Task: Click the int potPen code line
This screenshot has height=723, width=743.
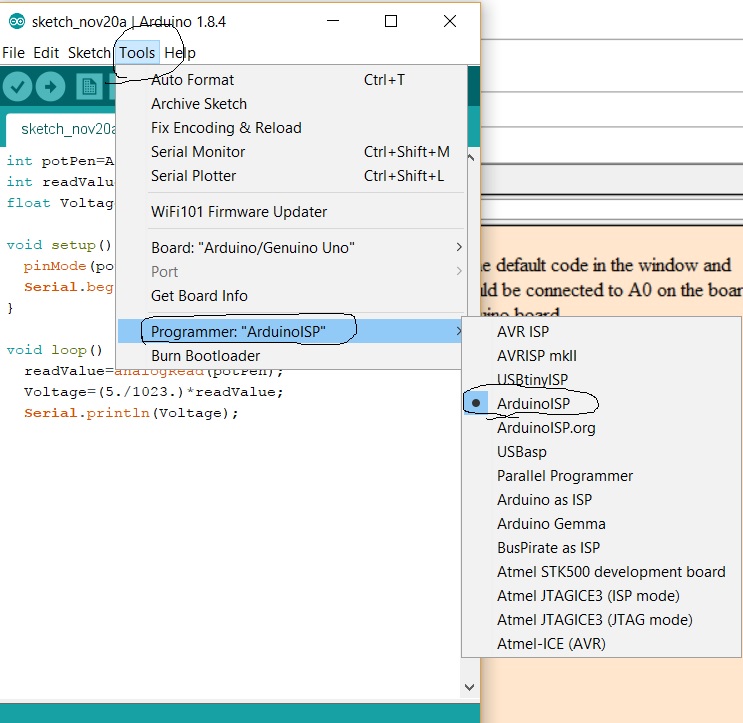Action: click(60, 161)
